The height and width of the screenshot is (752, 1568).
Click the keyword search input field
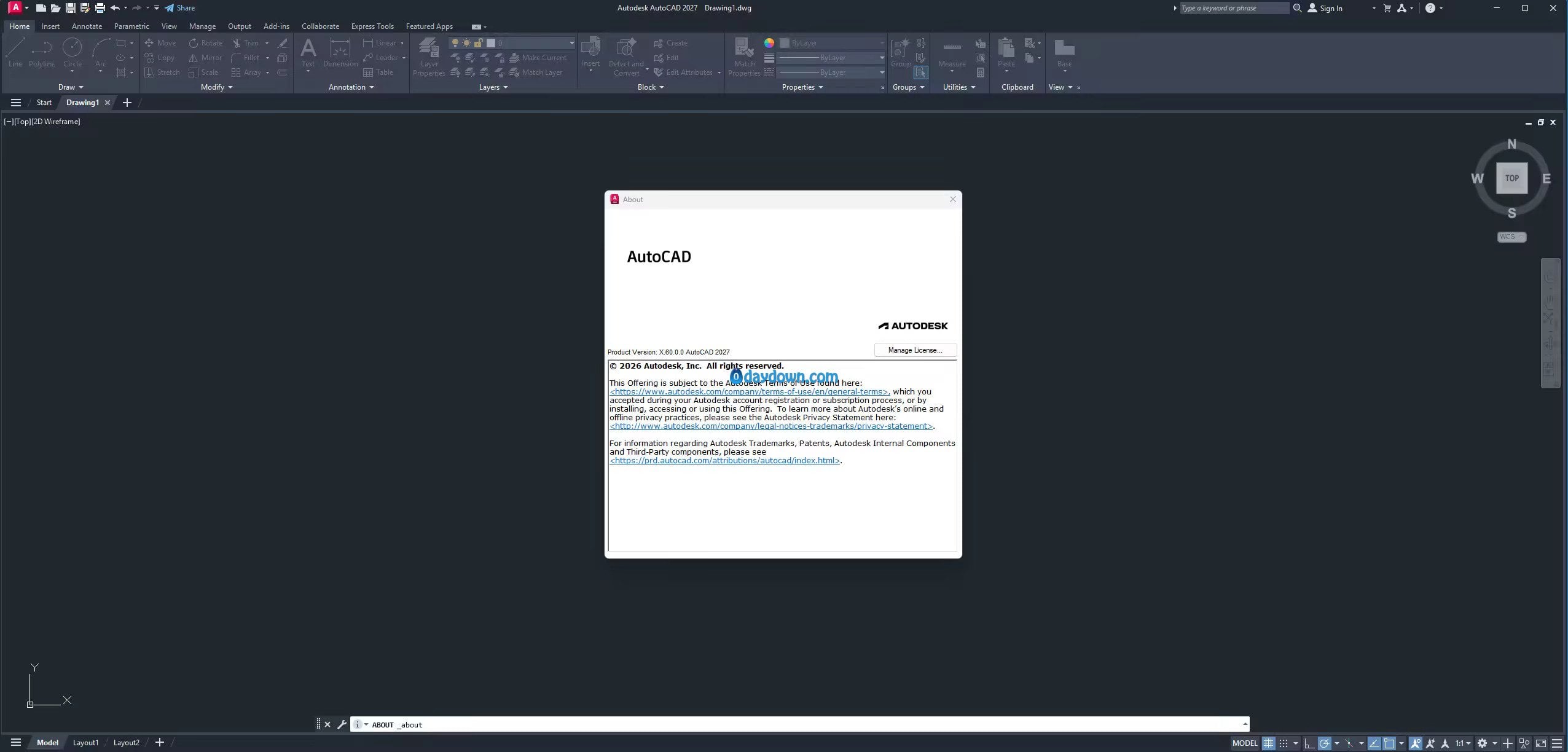[x=1233, y=8]
